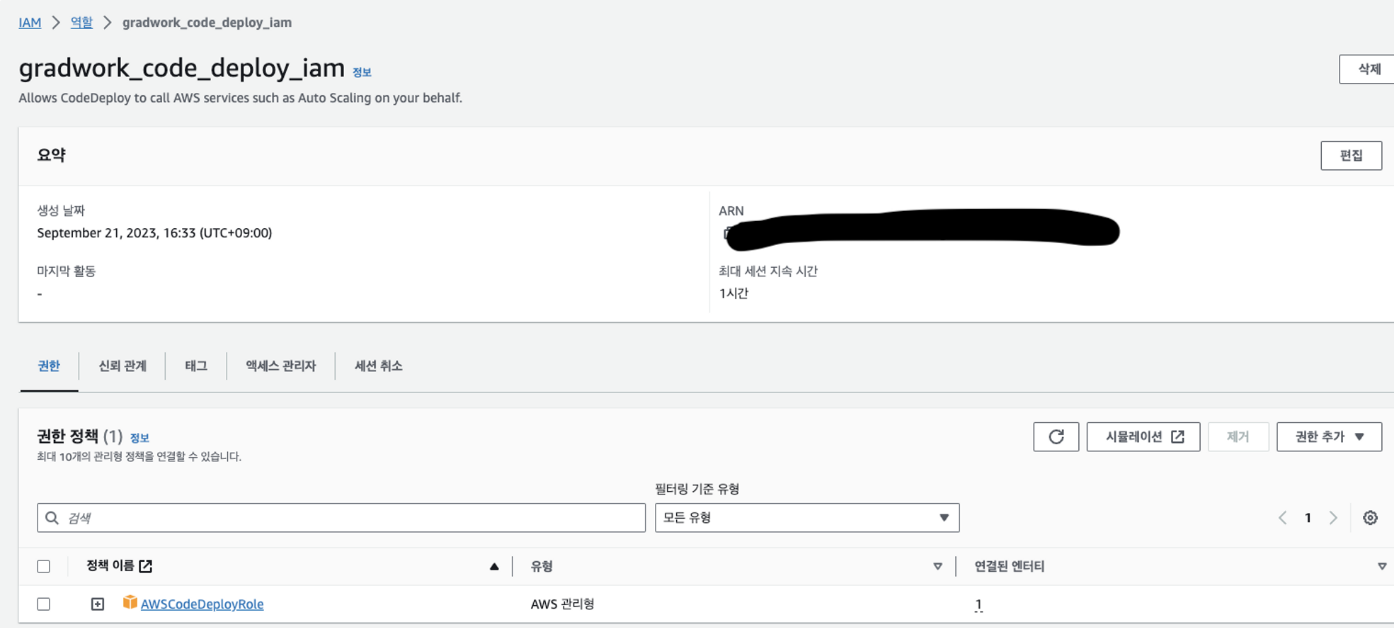The image size is (1394, 628).
Task: Click the 유형 column header label
Action: tap(541, 566)
